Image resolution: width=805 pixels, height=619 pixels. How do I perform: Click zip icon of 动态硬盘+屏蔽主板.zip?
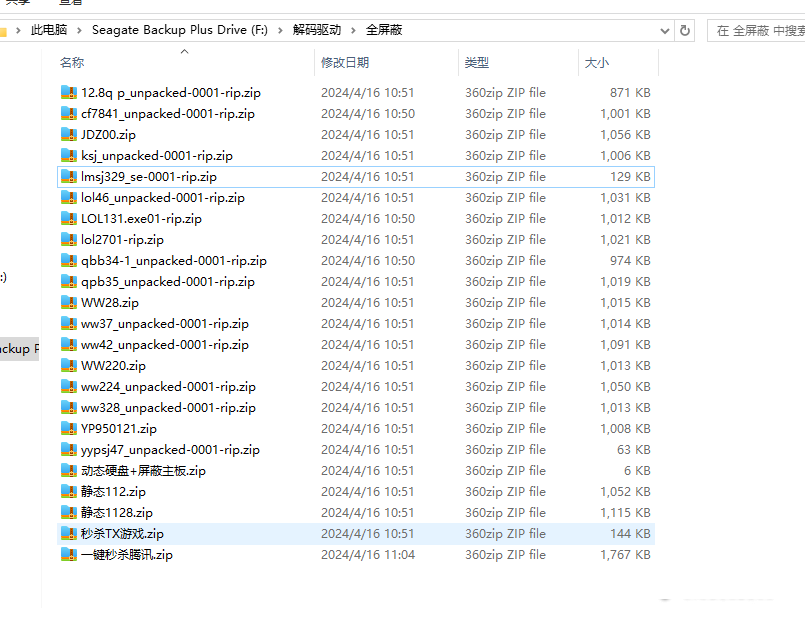pyautogui.click(x=69, y=471)
